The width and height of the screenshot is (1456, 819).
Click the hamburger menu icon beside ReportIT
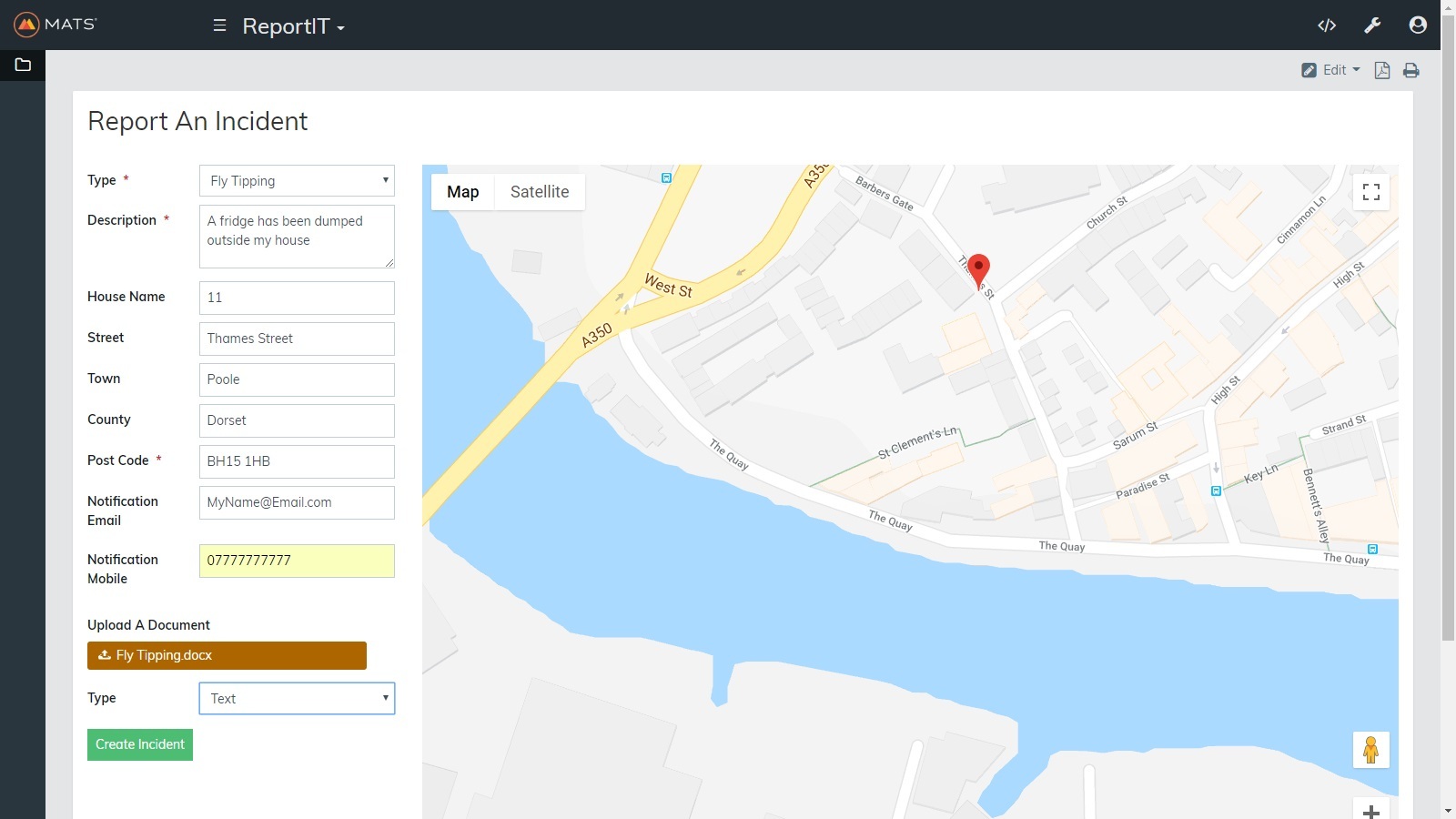(219, 25)
